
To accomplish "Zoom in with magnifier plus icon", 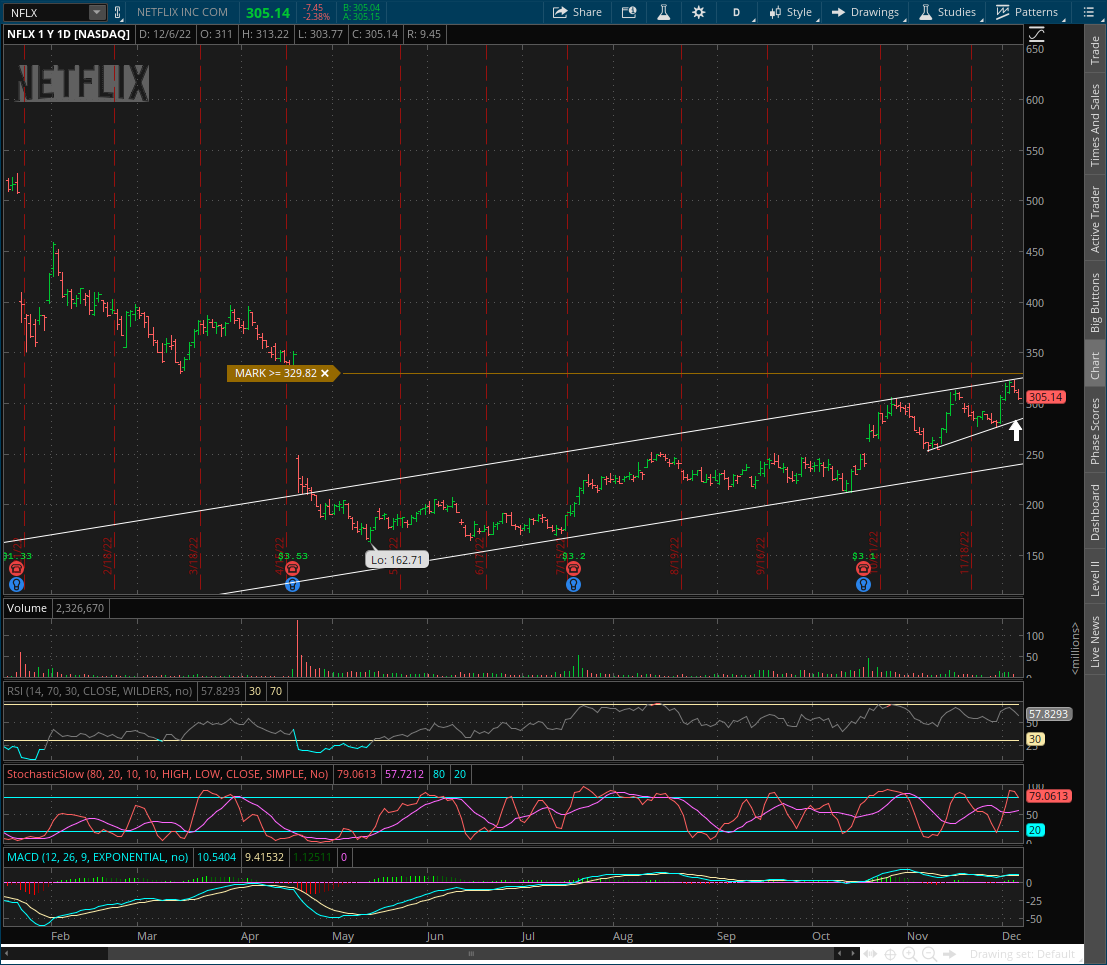I will pos(909,954).
